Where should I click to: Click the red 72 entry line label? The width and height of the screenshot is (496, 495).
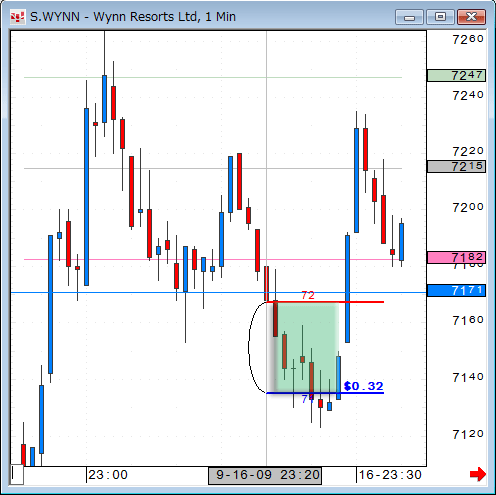[308, 295]
